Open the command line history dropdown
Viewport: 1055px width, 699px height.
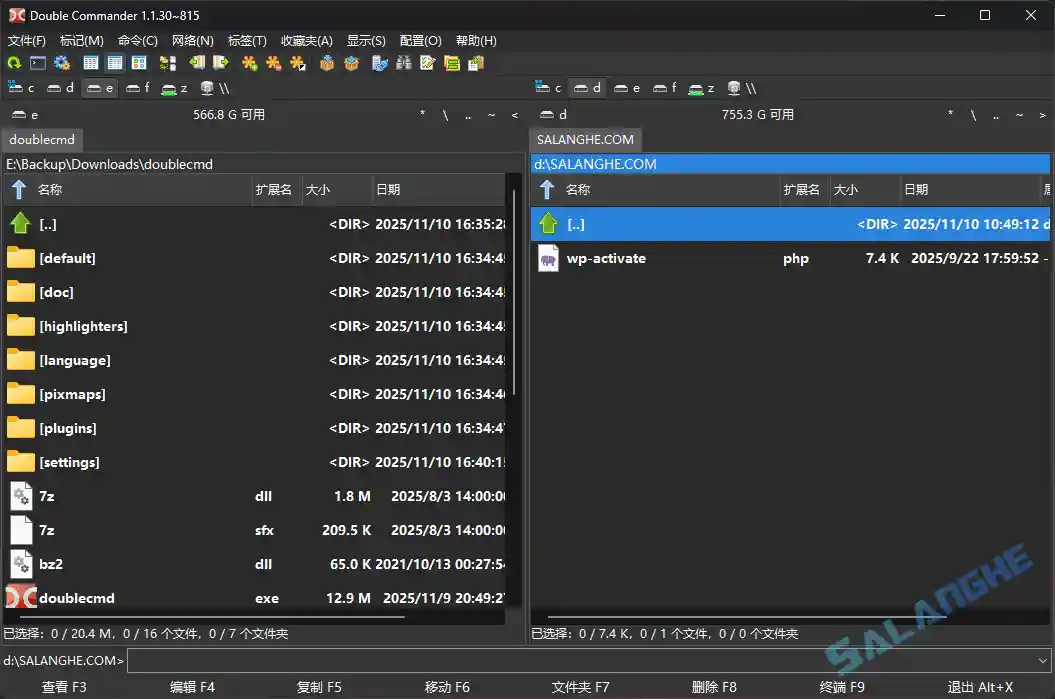pyautogui.click(x=1044, y=661)
